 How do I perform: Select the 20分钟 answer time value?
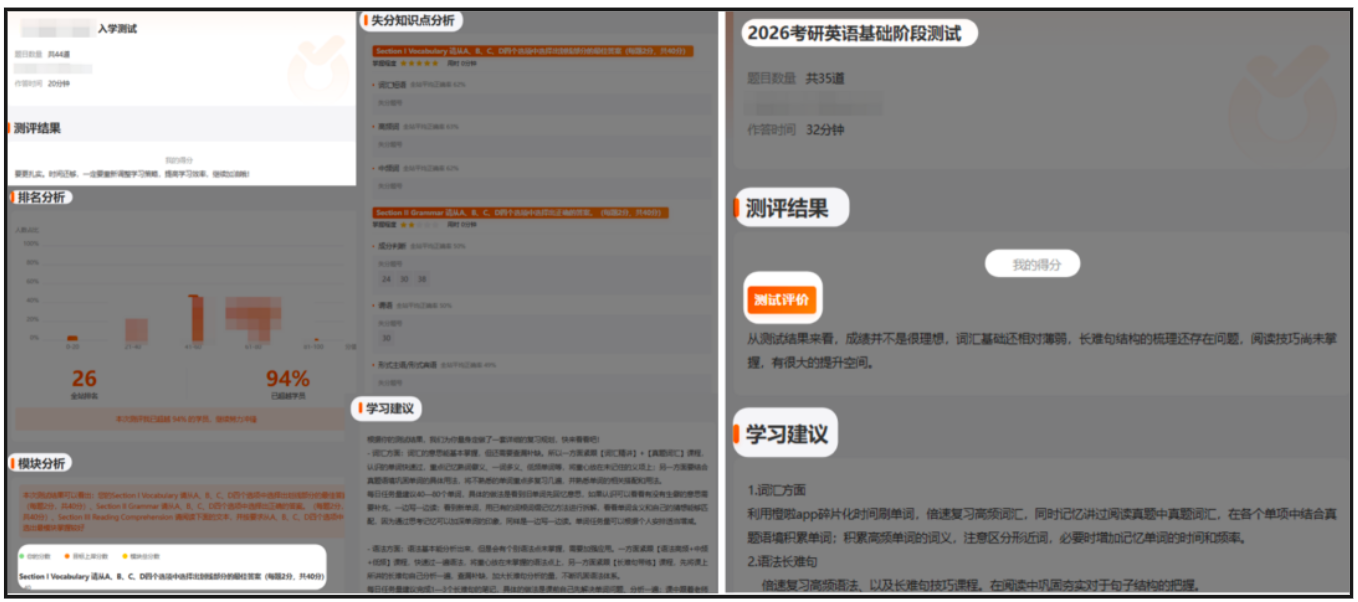(59, 84)
